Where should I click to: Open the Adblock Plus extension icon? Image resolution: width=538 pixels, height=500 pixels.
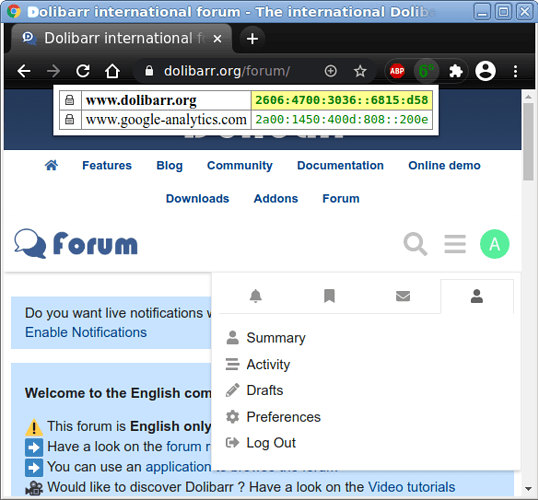pos(397,71)
